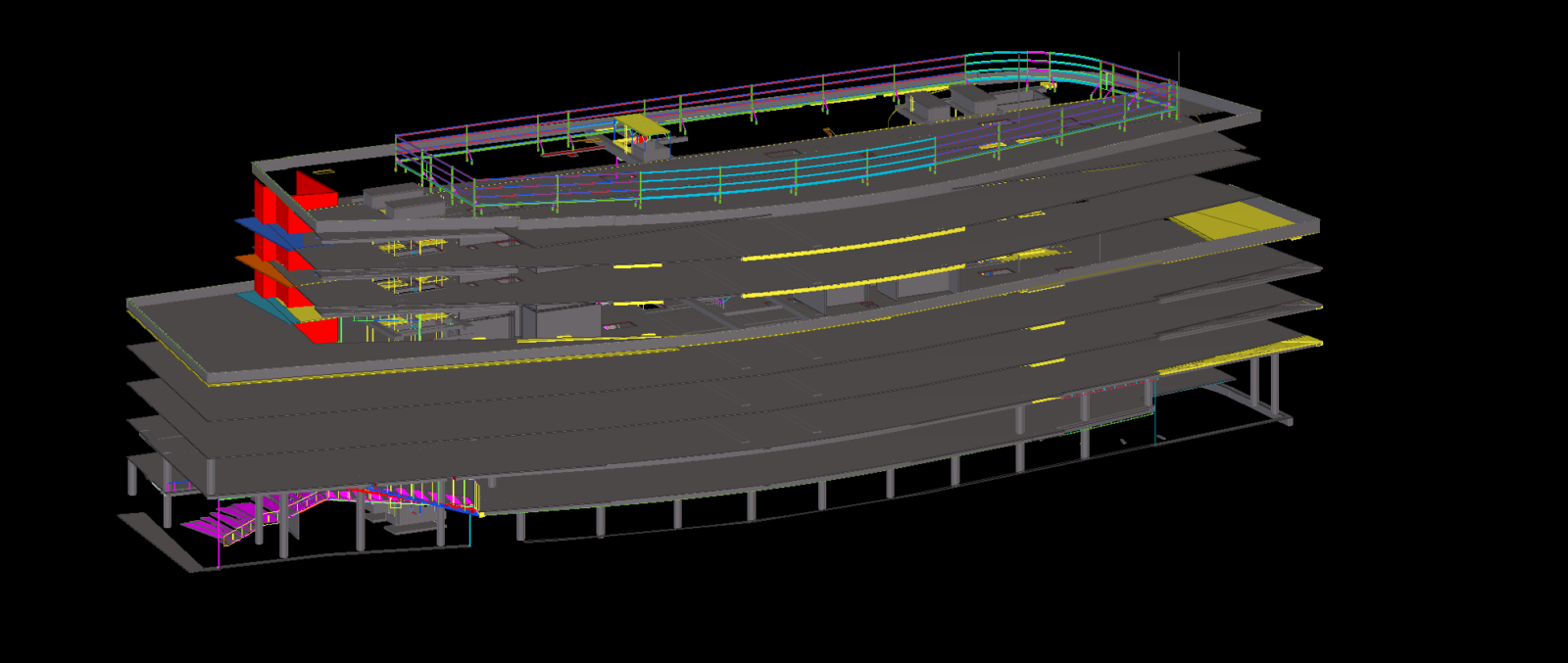The width and height of the screenshot is (1568, 663).
Task: Select the leftmost column under lowest slab
Action: (x=132, y=477)
